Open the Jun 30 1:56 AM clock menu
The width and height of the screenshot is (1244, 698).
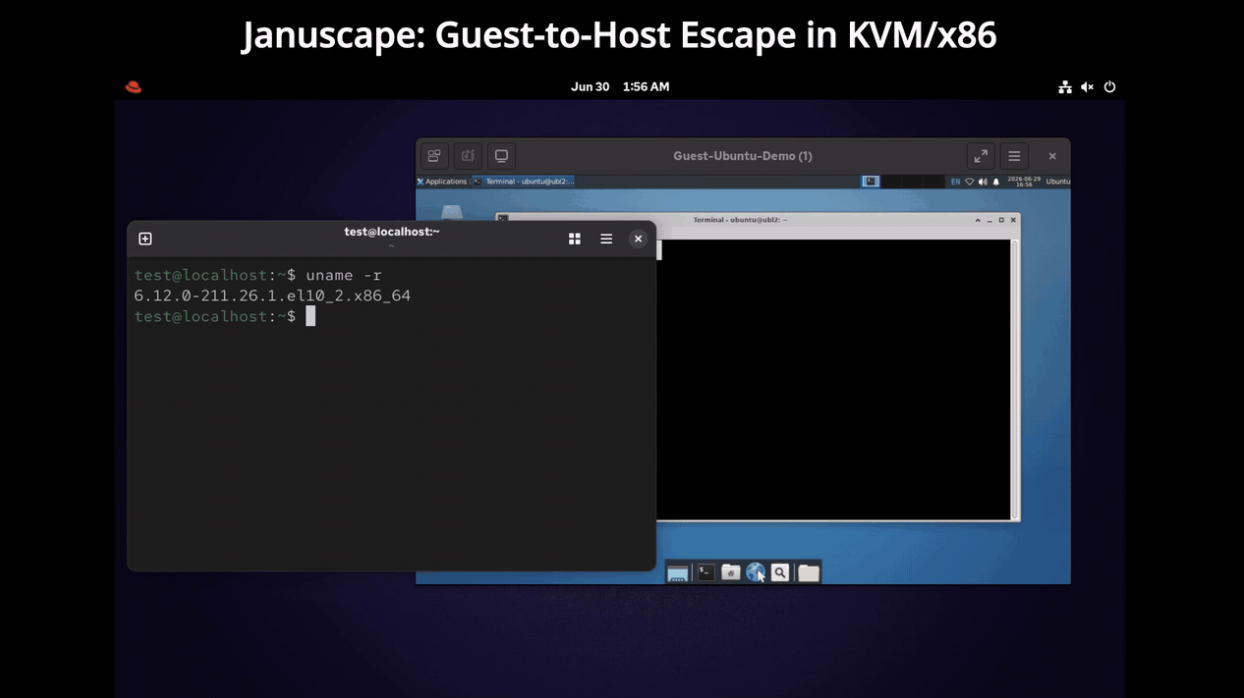click(620, 87)
